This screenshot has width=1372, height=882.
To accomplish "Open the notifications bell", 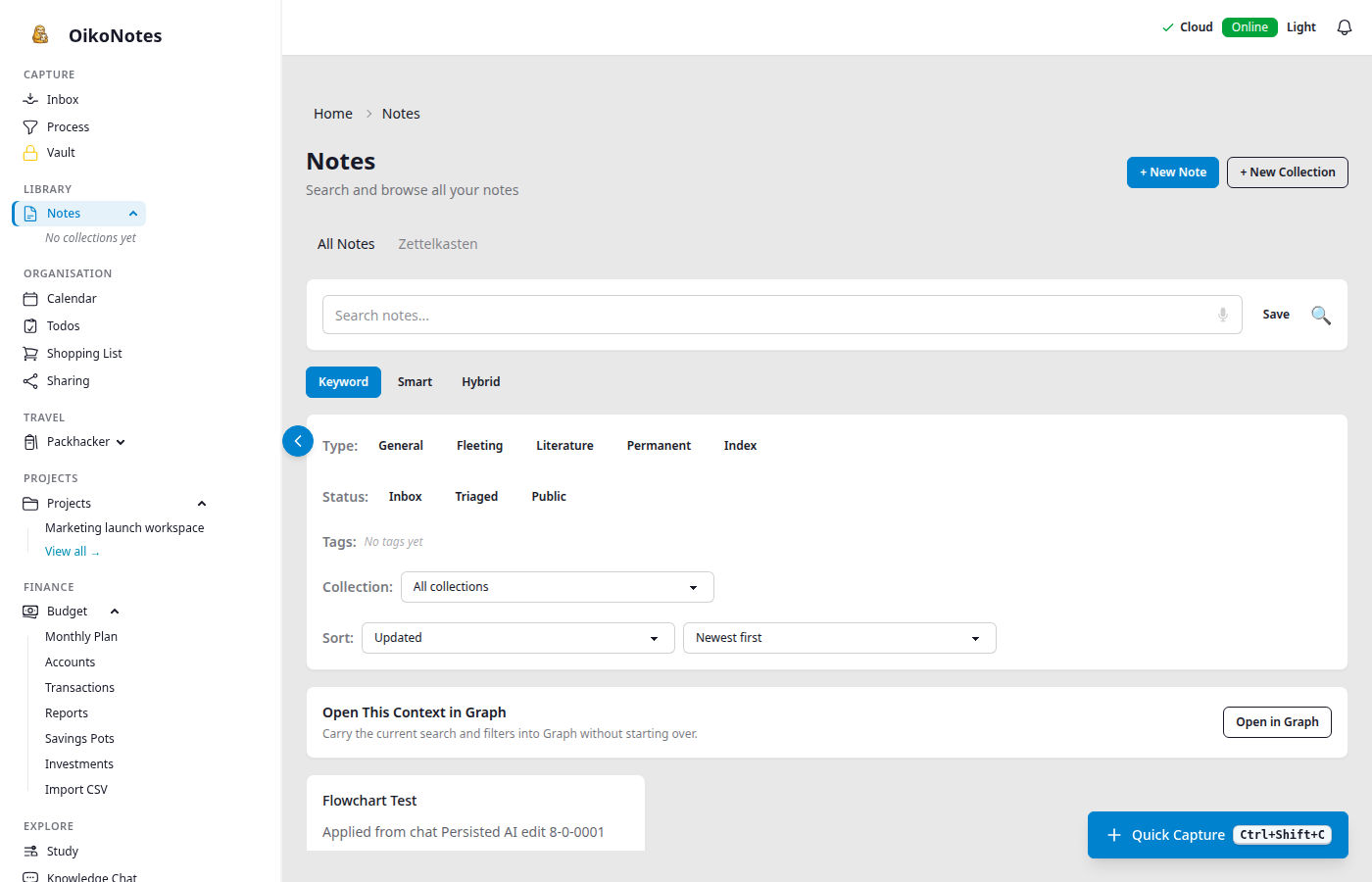I will coord(1345,27).
